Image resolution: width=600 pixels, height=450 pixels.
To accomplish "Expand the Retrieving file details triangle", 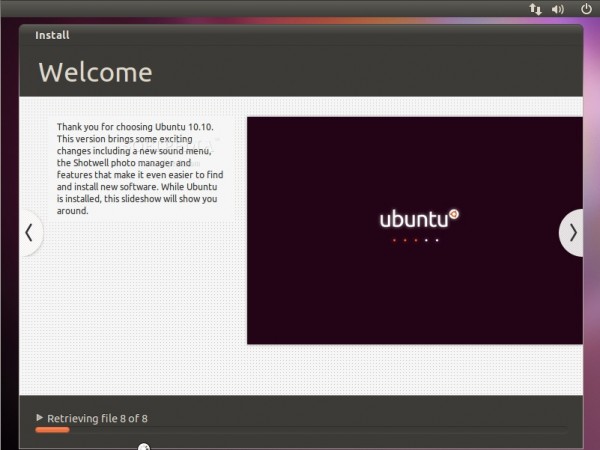I will coord(39,417).
